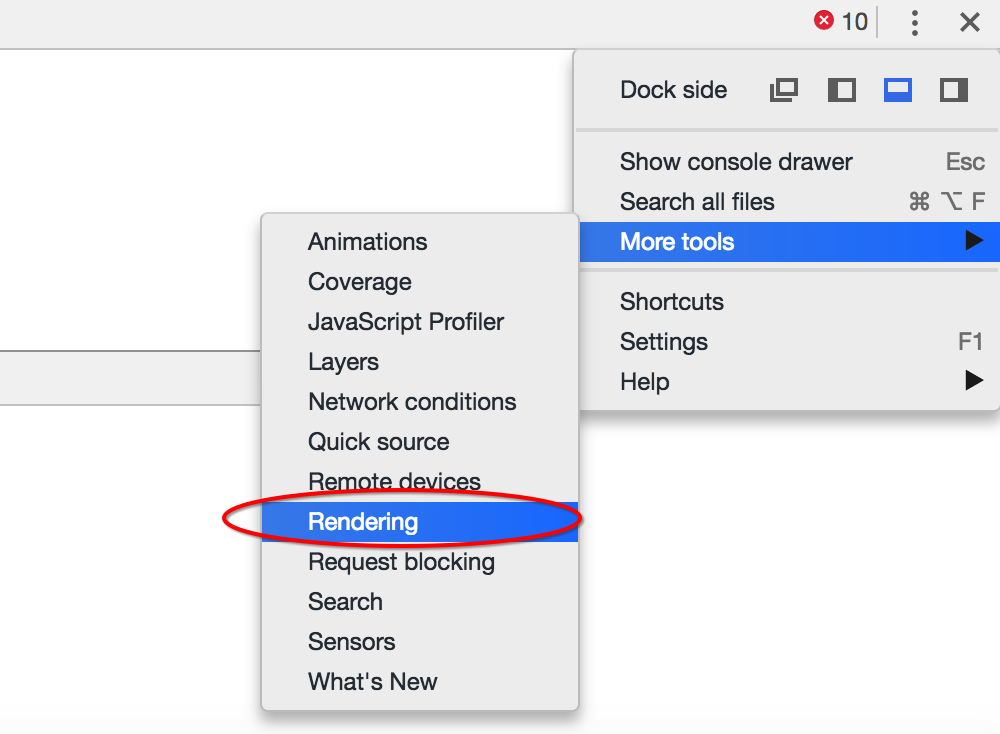Open Network conditions panel
The height and width of the screenshot is (734, 1000).
point(412,402)
